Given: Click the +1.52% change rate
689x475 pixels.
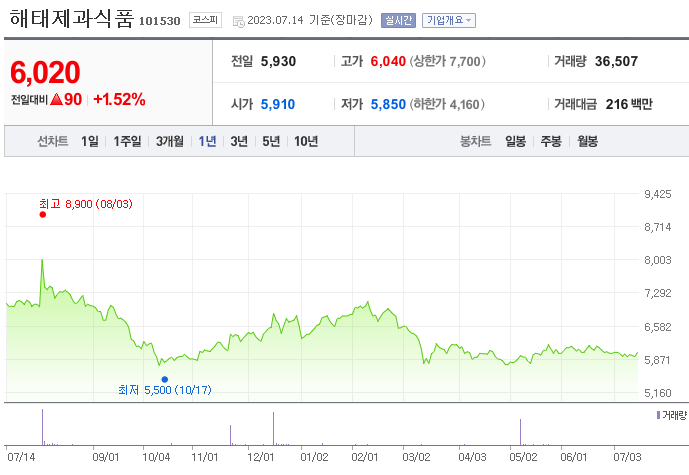Looking at the screenshot, I should click(119, 99).
